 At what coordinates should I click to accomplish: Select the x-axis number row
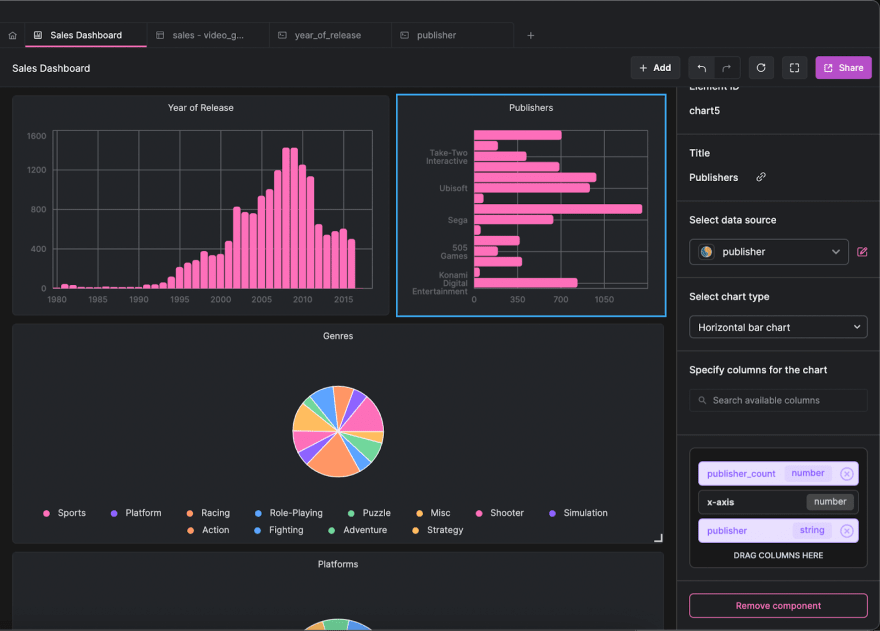[778, 502]
